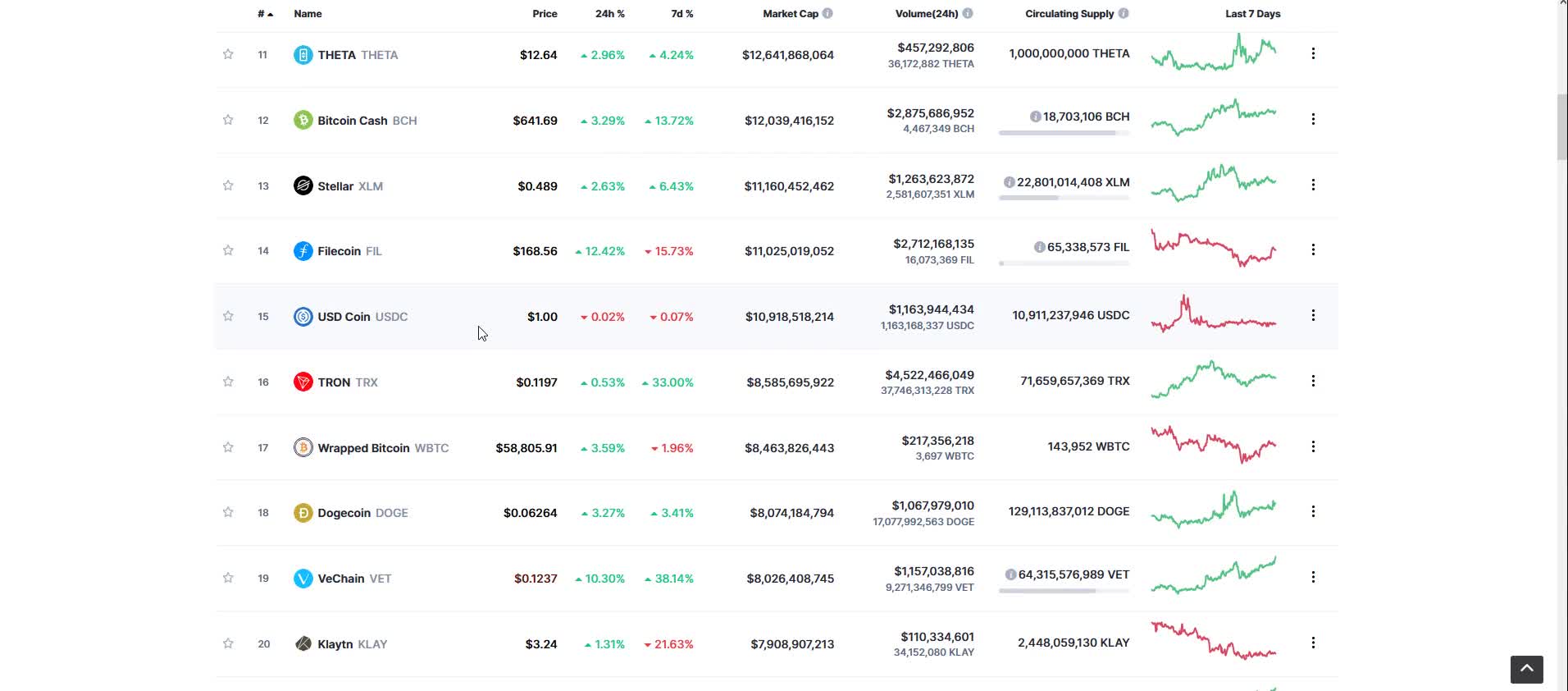The image size is (1568, 691).
Task: Click the Market Cap info icon
Action: coord(827,13)
